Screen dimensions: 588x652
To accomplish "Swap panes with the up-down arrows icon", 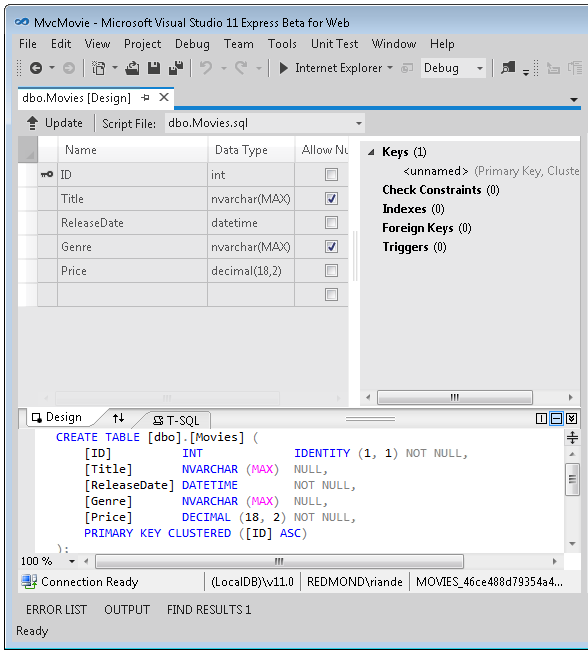I will (x=119, y=418).
